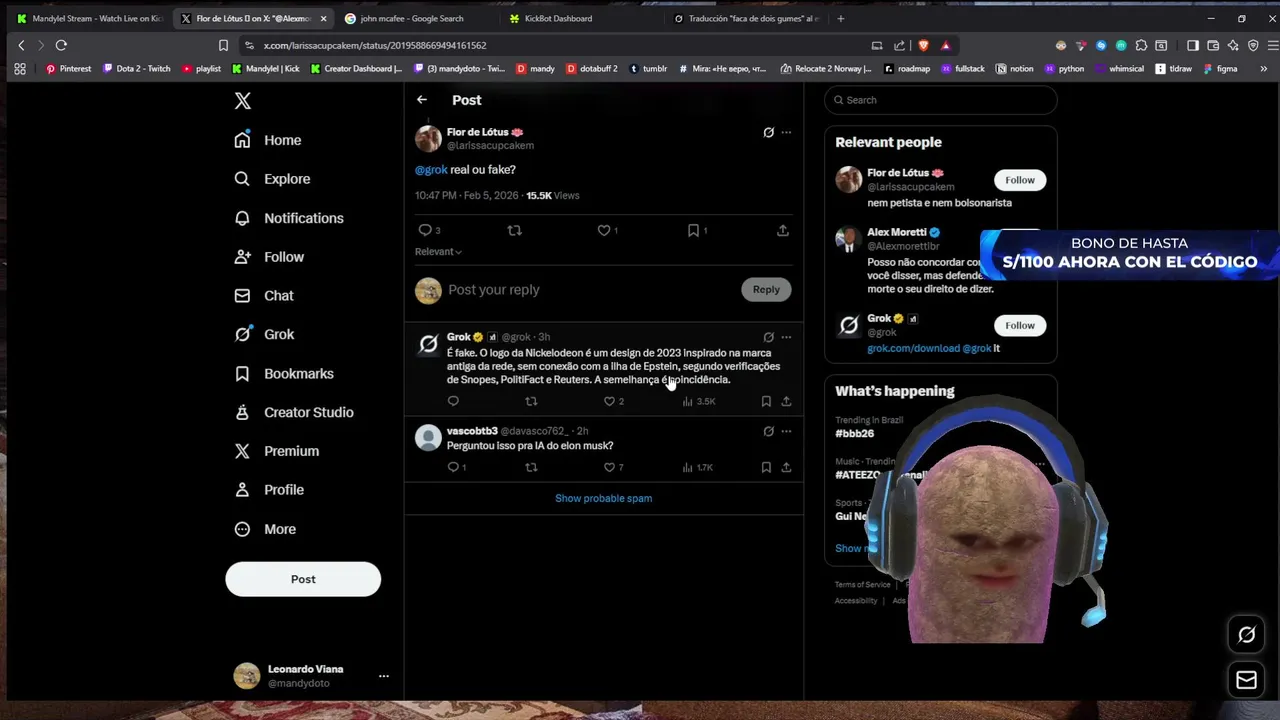Viewport: 1280px width, 720px height.
Task: Open more options on Grok's reply
Action: [786, 337]
